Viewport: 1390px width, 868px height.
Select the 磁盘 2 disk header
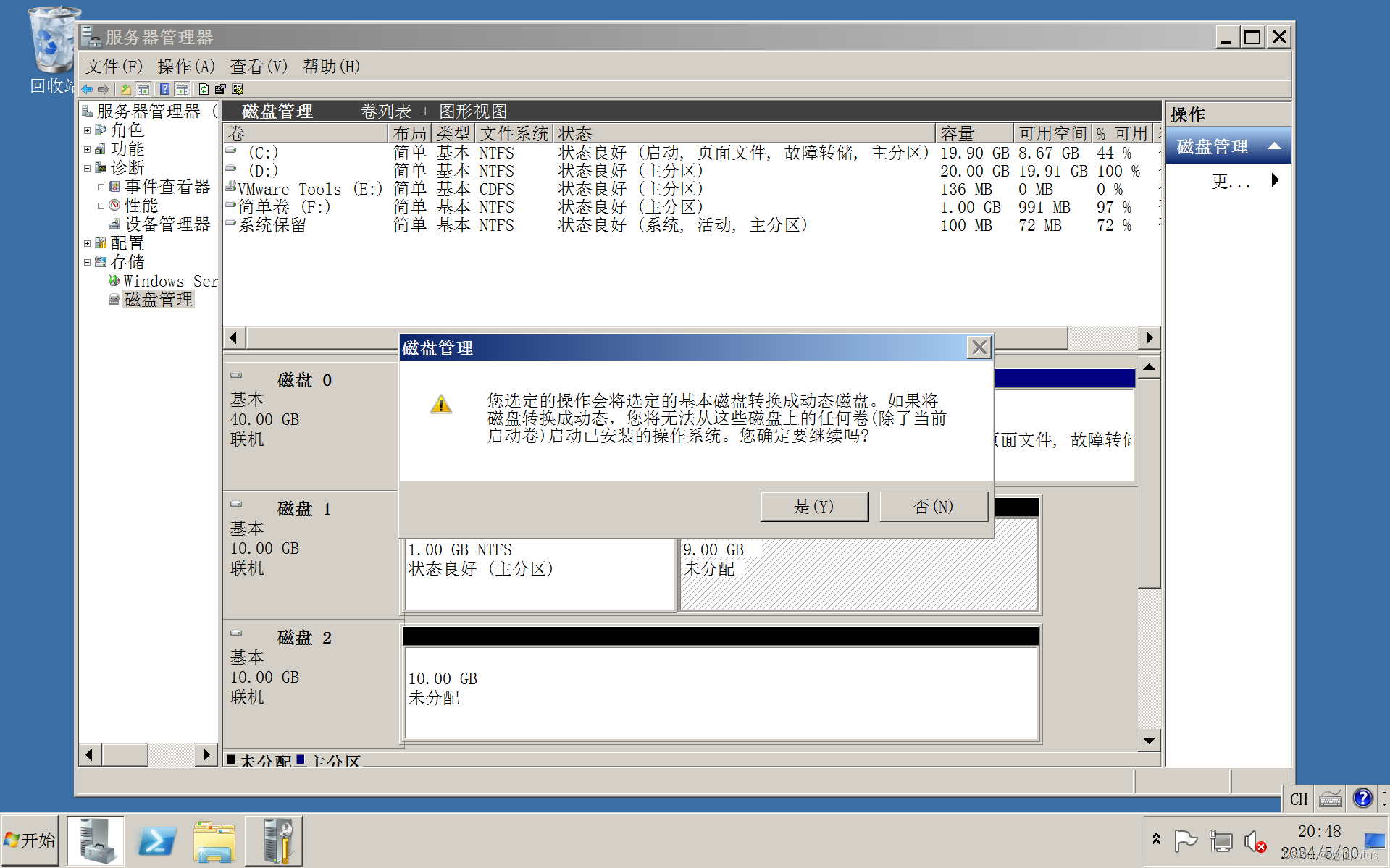point(311,684)
